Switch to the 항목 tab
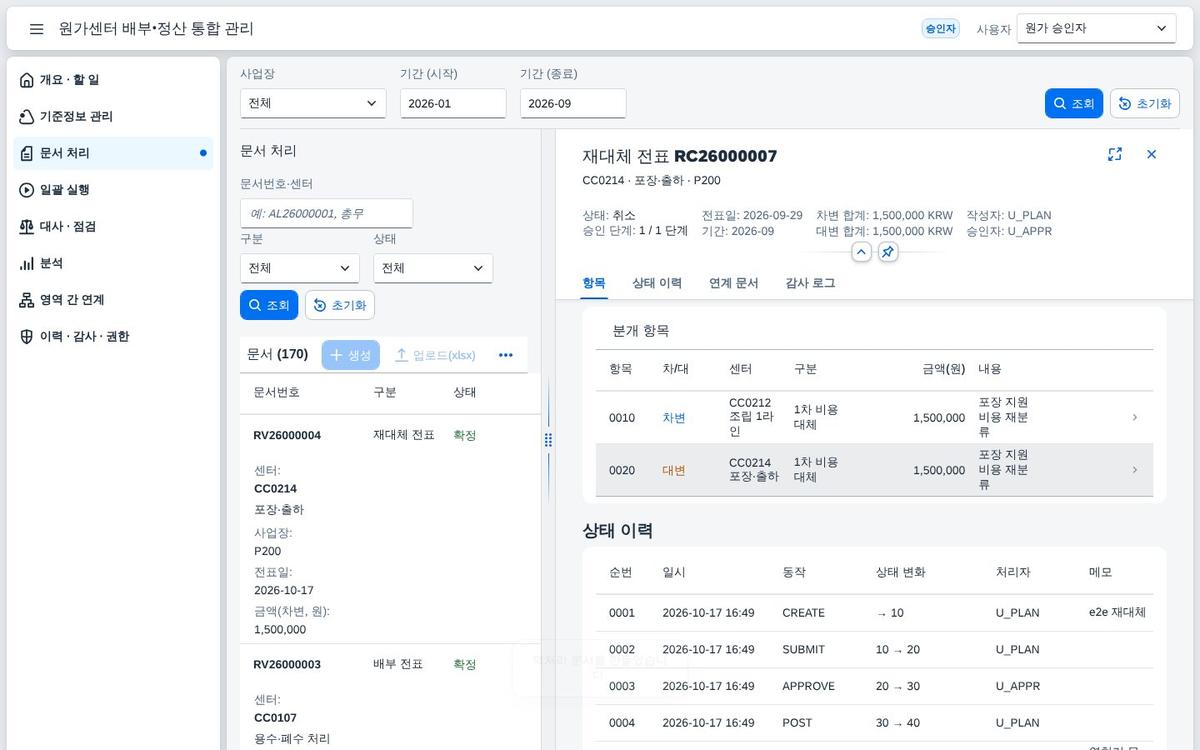This screenshot has height=750, width=1200. pyautogui.click(x=594, y=283)
